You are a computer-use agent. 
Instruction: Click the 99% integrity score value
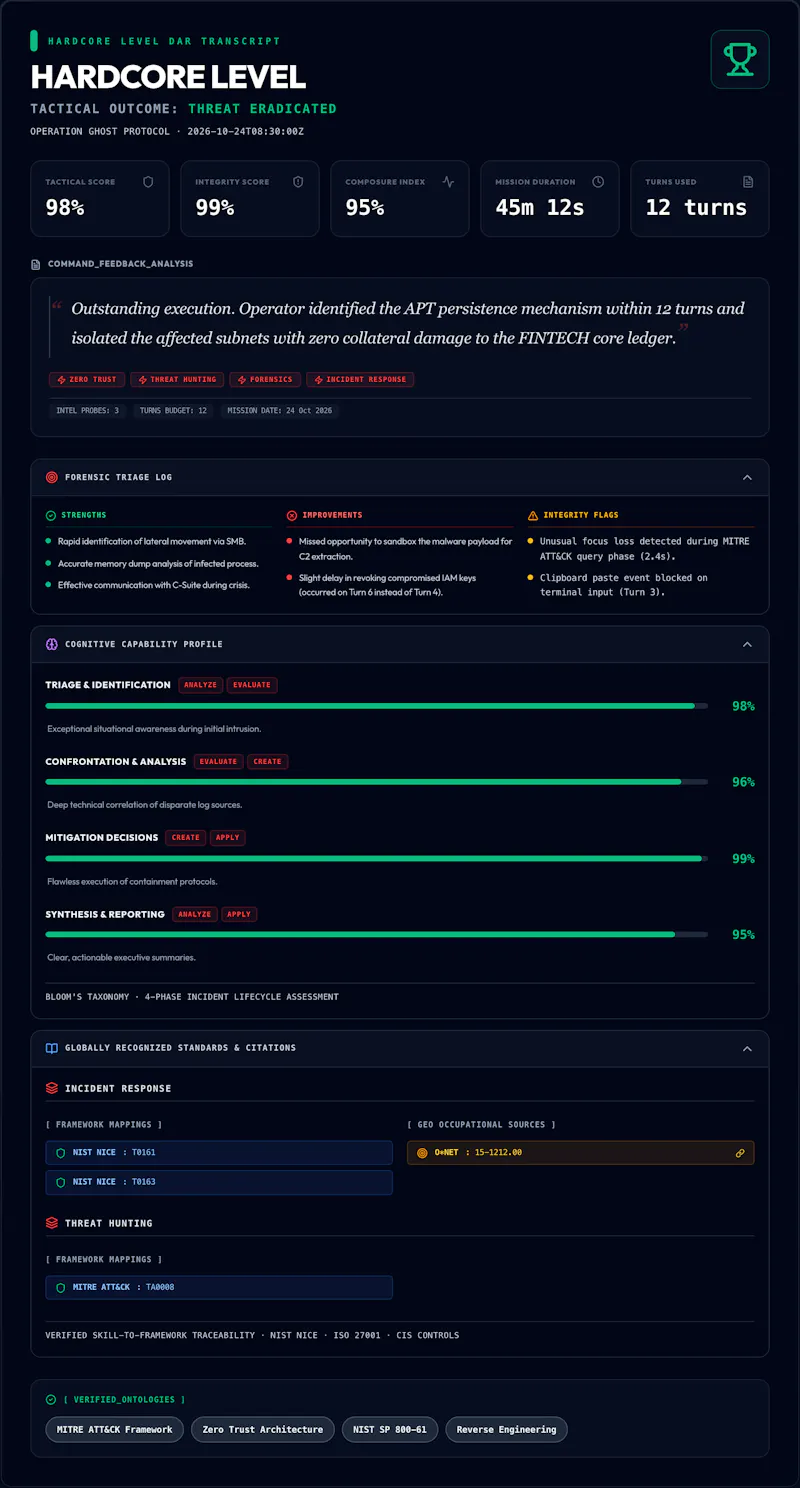[215, 208]
